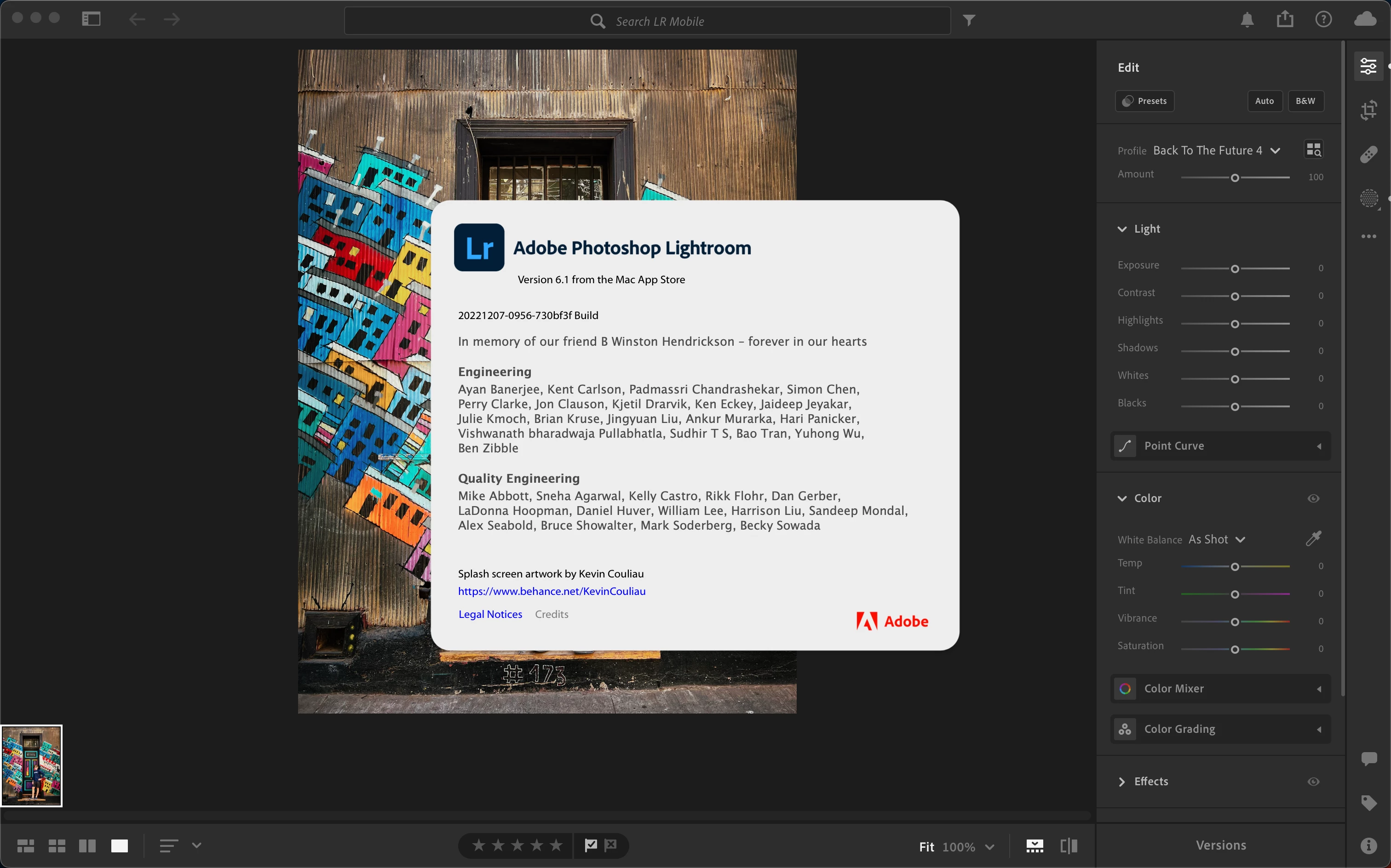
Task: Open the White Balance As Shot dropdown
Action: (x=1216, y=540)
